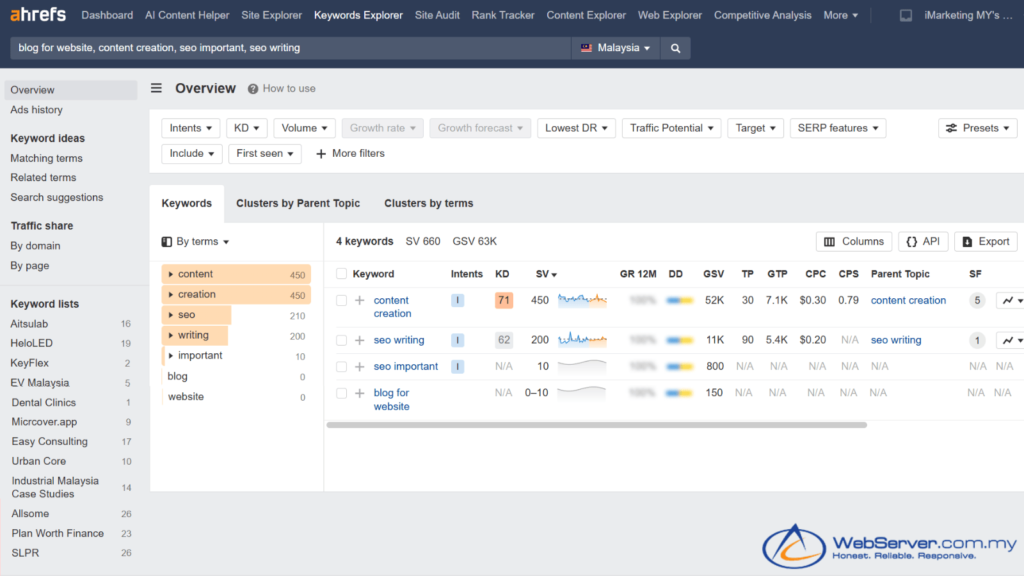Check the seo important row checkbox
The width and height of the screenshot is (1024, 576).
click(x=341, y=367)
